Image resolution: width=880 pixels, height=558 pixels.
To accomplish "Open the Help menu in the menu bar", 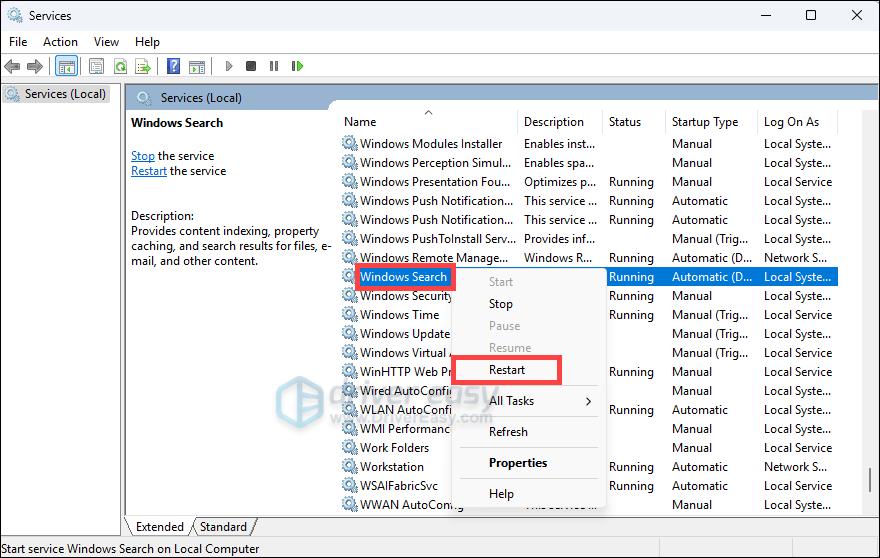I will 147,42.
